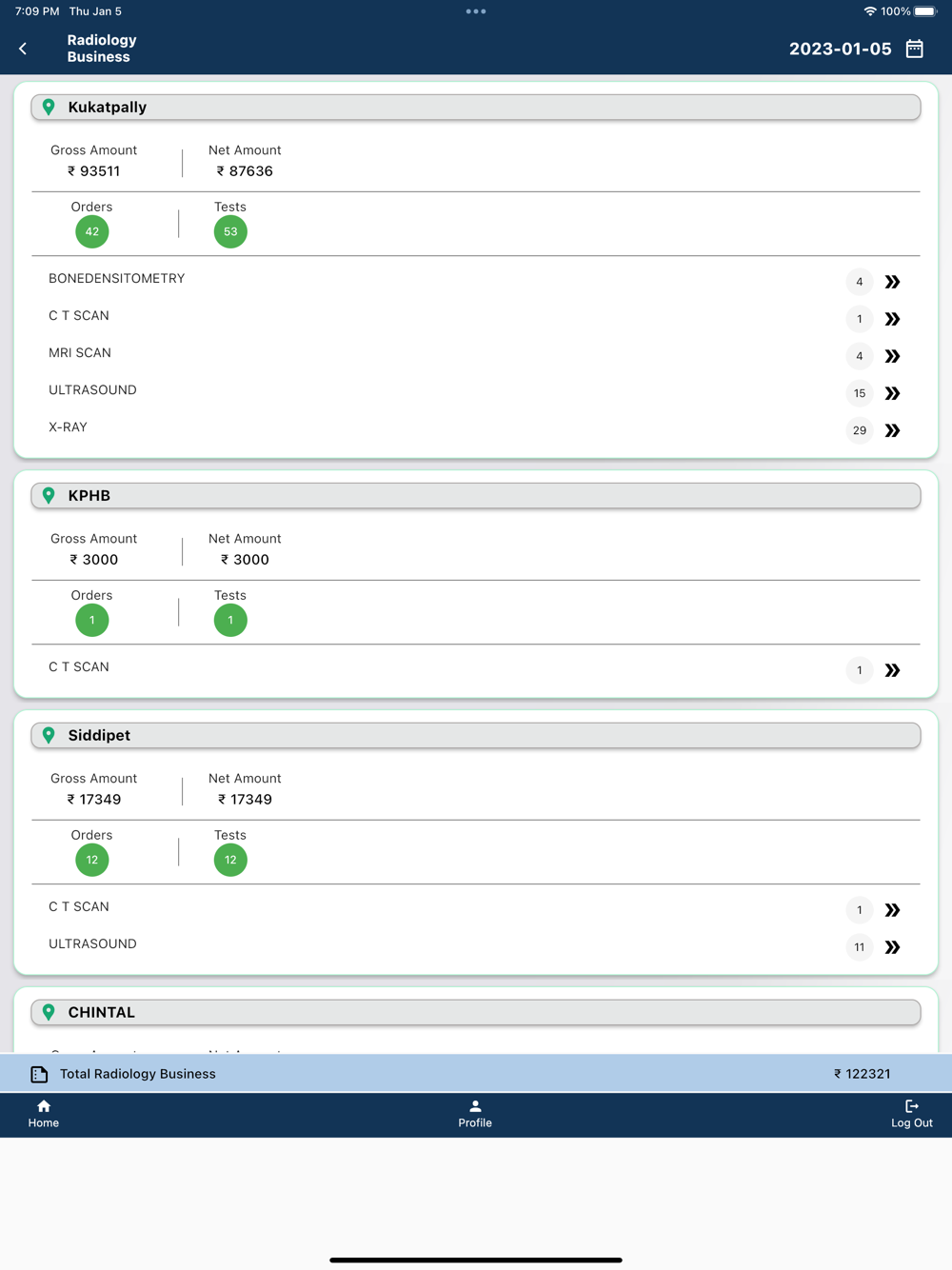Expand Kukatpally ULTRASOUND details arrow
This screenshot has width=952, height=1270.
tap(892, 393)
